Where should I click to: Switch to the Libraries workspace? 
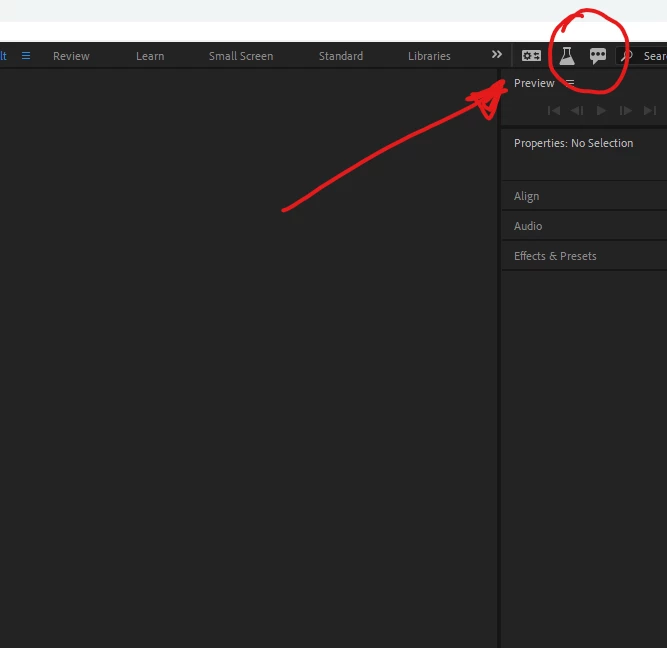[429, 56]
